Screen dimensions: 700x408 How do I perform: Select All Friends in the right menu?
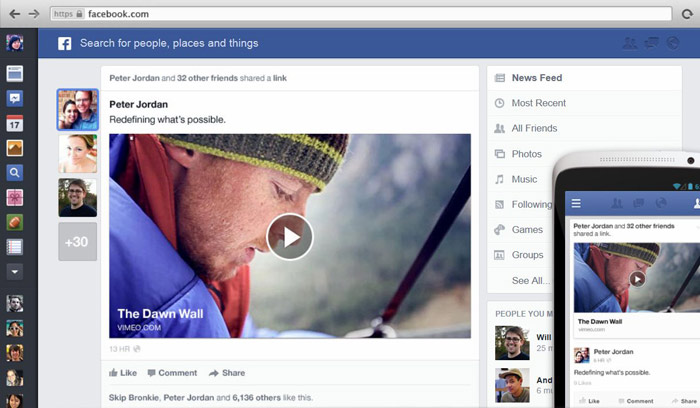pos(584,129)
